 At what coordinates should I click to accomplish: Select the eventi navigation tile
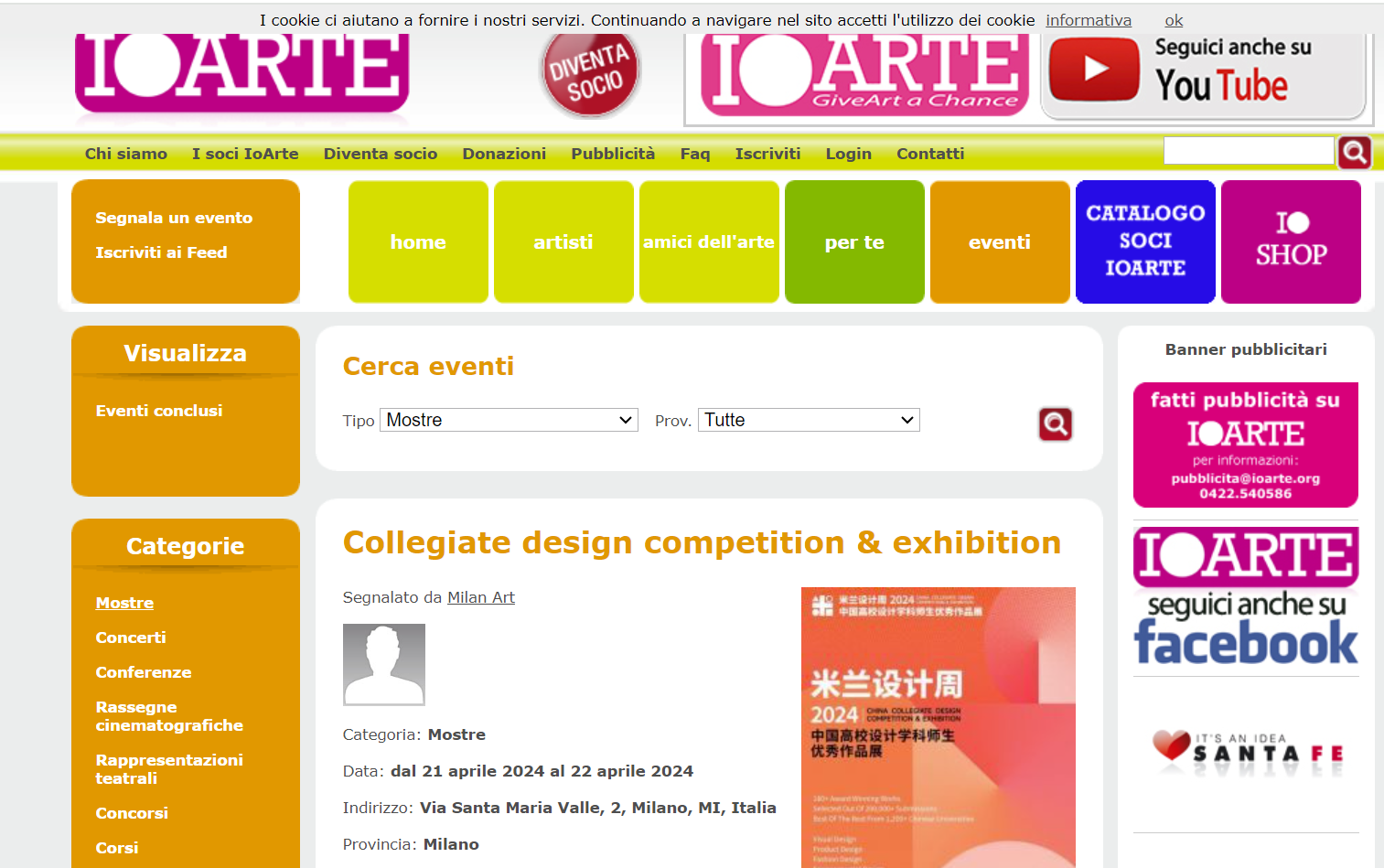[999, 241]
